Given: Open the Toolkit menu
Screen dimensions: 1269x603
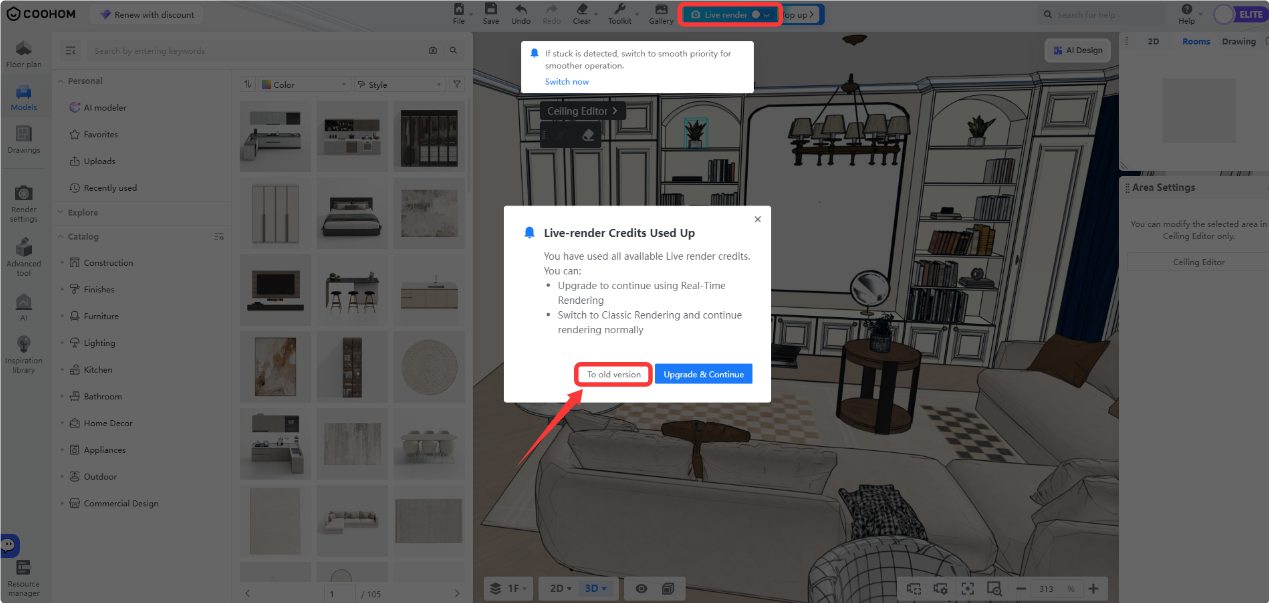Looking at the screenshot, I should click(620, 14).
